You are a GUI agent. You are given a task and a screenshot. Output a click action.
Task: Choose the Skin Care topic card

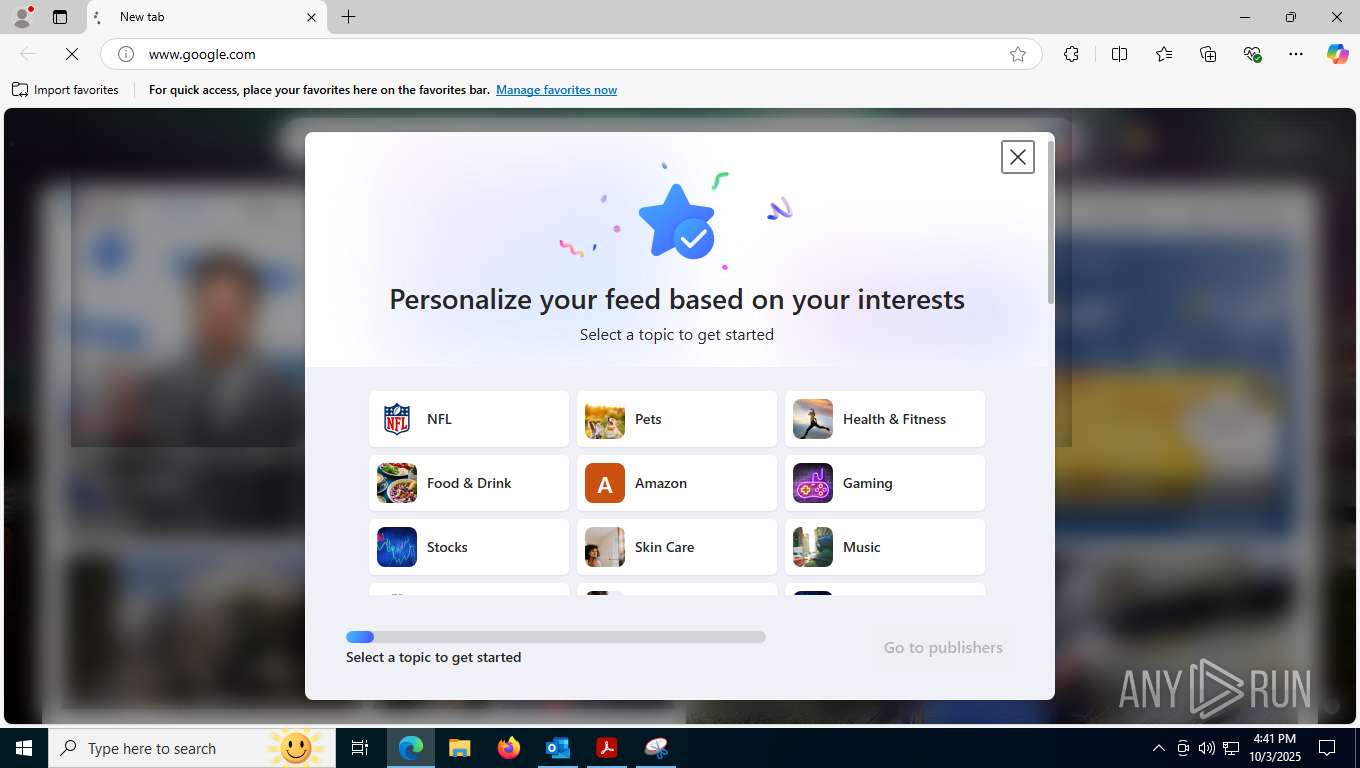677,547
